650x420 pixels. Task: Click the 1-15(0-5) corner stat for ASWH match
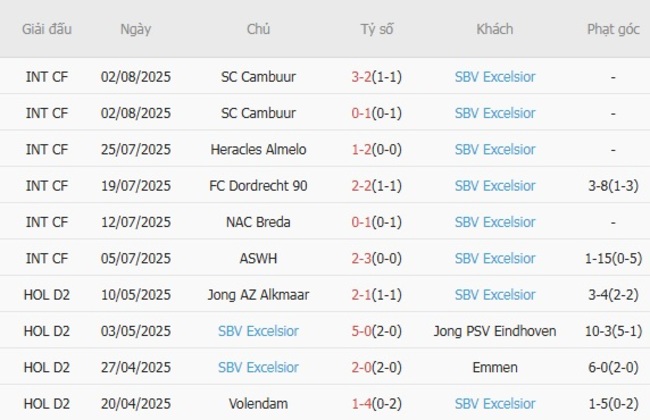point(613,258)
